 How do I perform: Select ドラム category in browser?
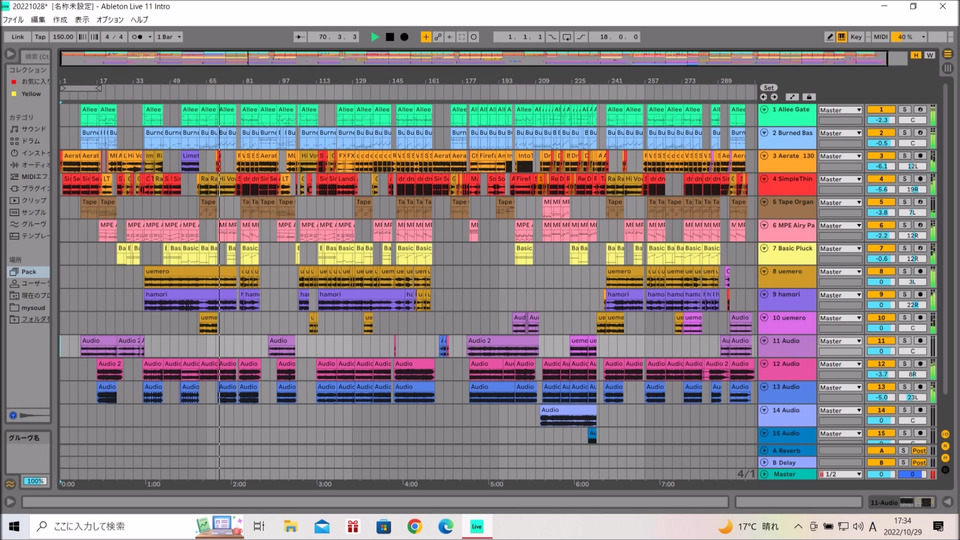(33, 141)
